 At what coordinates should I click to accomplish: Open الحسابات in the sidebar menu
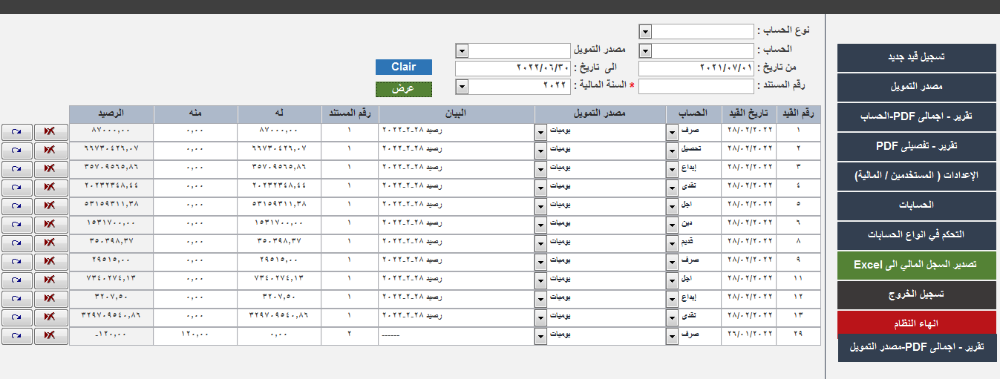[x=916, y=205]
